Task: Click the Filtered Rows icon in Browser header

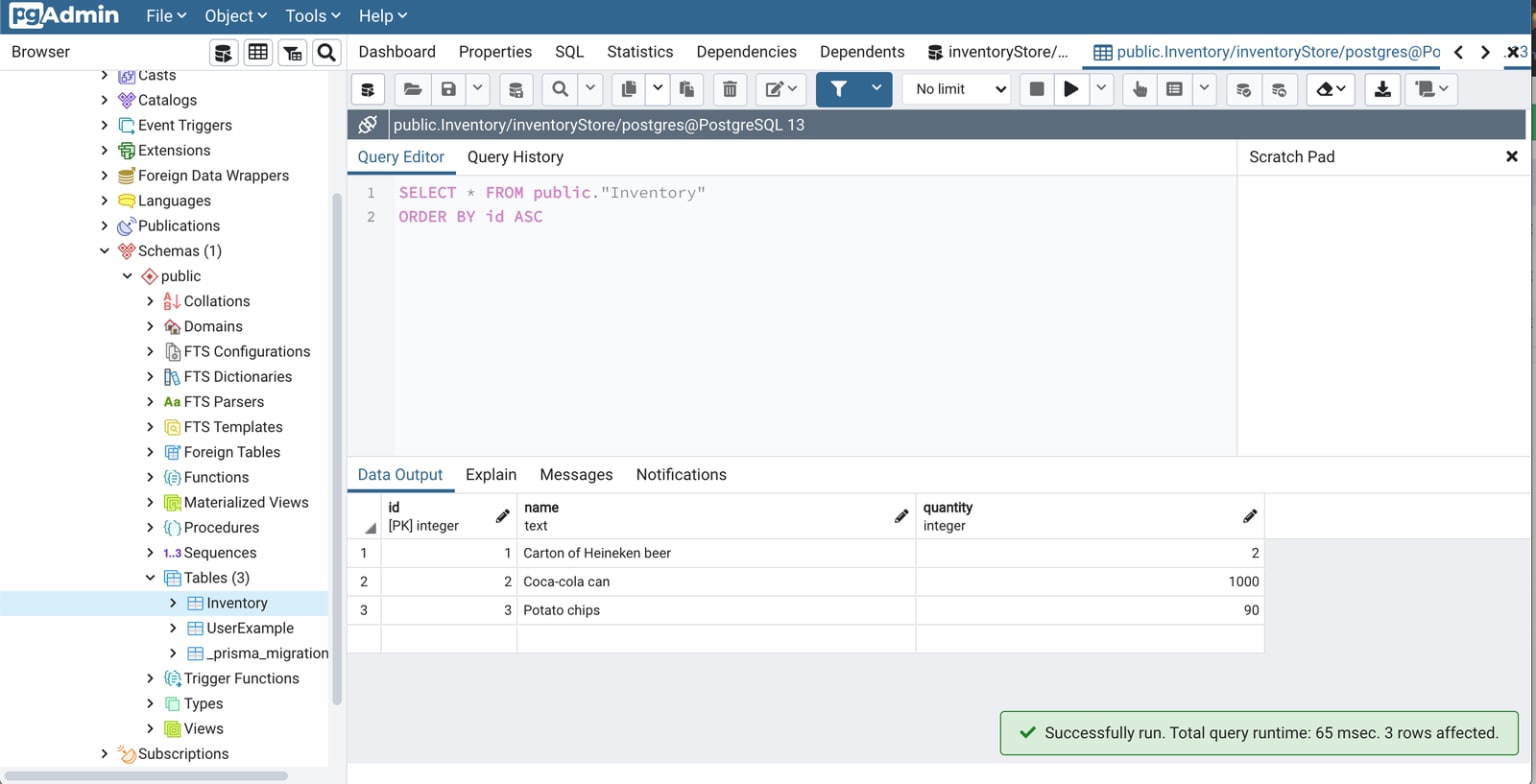Action: pyautogui.click(x=292, y=52)
